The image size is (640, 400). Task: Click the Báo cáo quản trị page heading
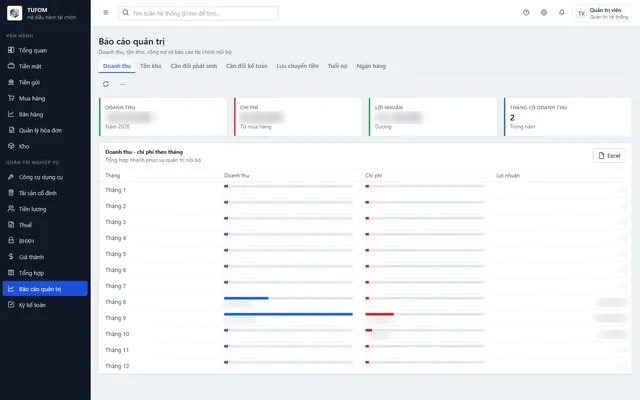tap(131, 42)
